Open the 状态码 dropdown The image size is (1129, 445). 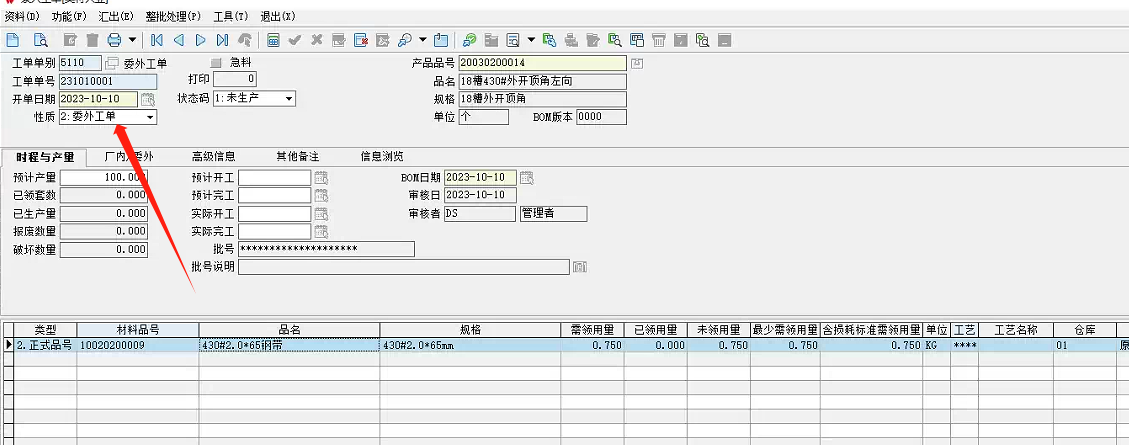(288, 99)
